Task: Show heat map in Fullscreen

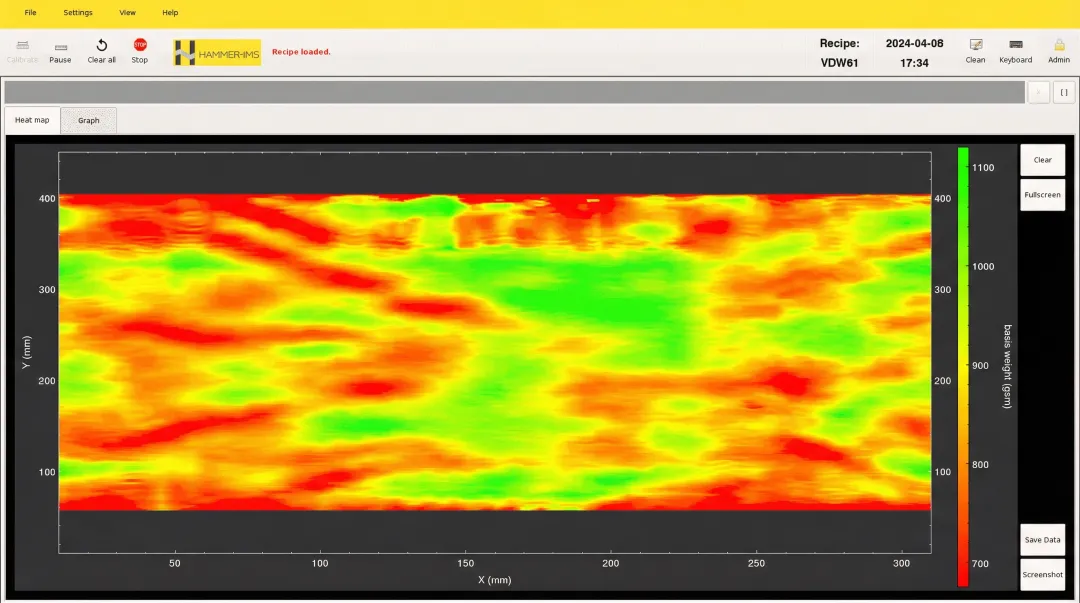Action: point(1042,195)
